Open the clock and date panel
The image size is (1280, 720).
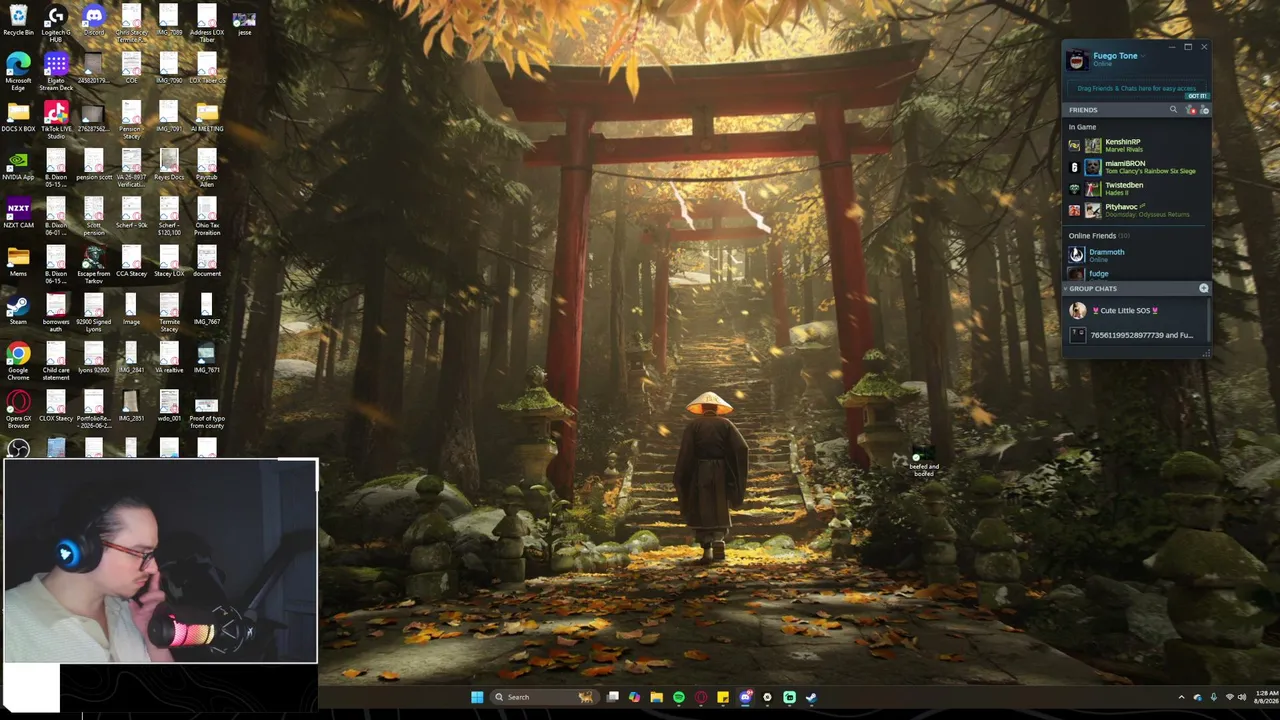[1266, 697]
